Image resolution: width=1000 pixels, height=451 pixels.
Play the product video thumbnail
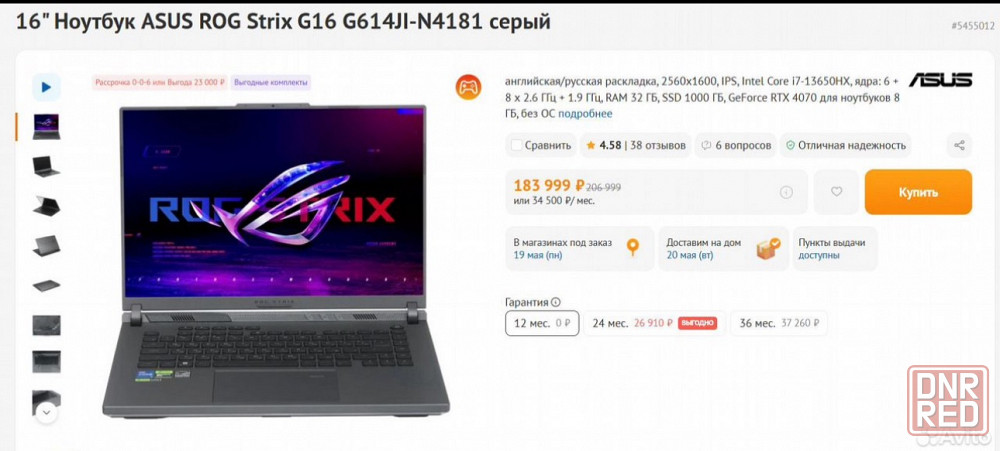pos(47,87)
